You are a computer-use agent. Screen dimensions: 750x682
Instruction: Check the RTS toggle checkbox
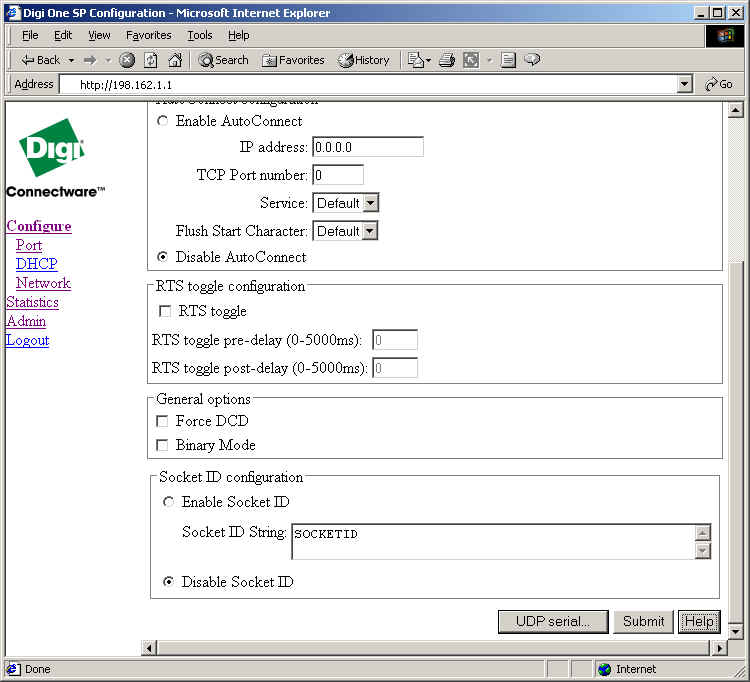(165, 312)
